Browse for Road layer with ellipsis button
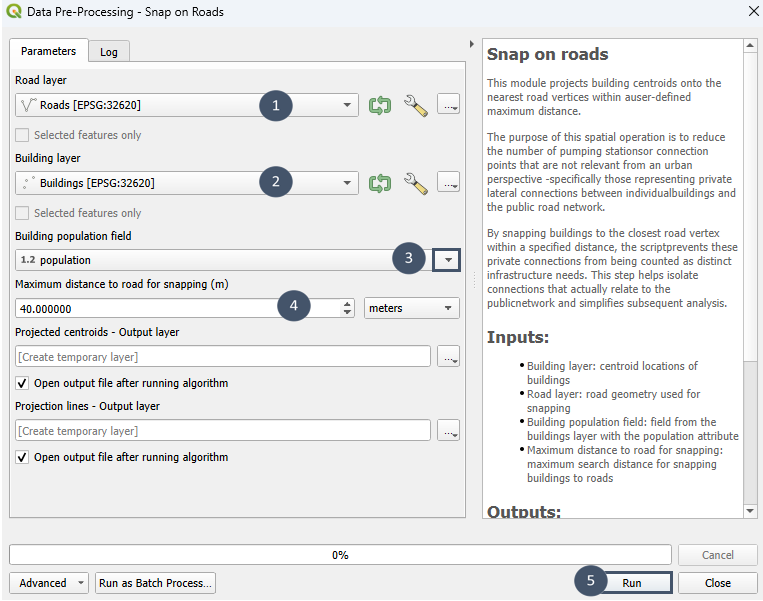This screenshot has width=763, height=601. coord(449,105)
